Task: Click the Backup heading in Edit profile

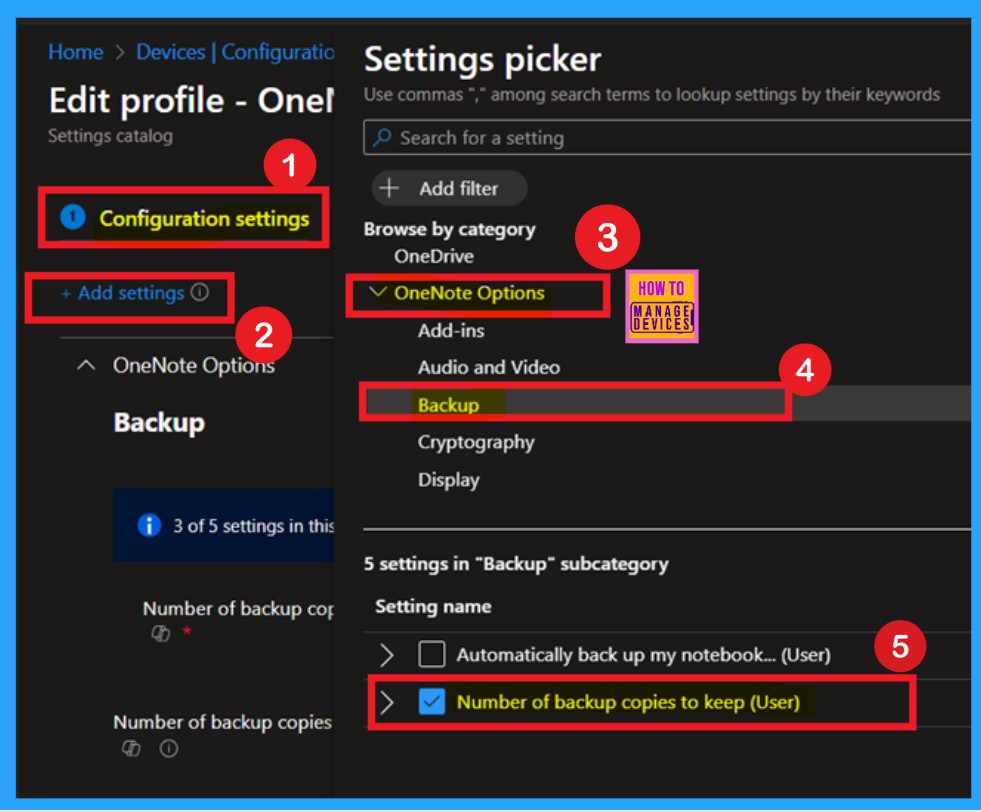Action: pos(159,422)
